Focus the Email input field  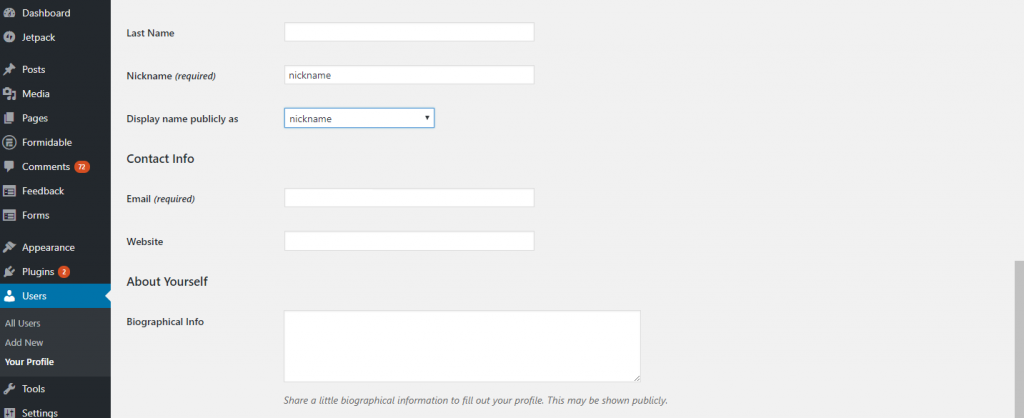click(x=409, y=198)
